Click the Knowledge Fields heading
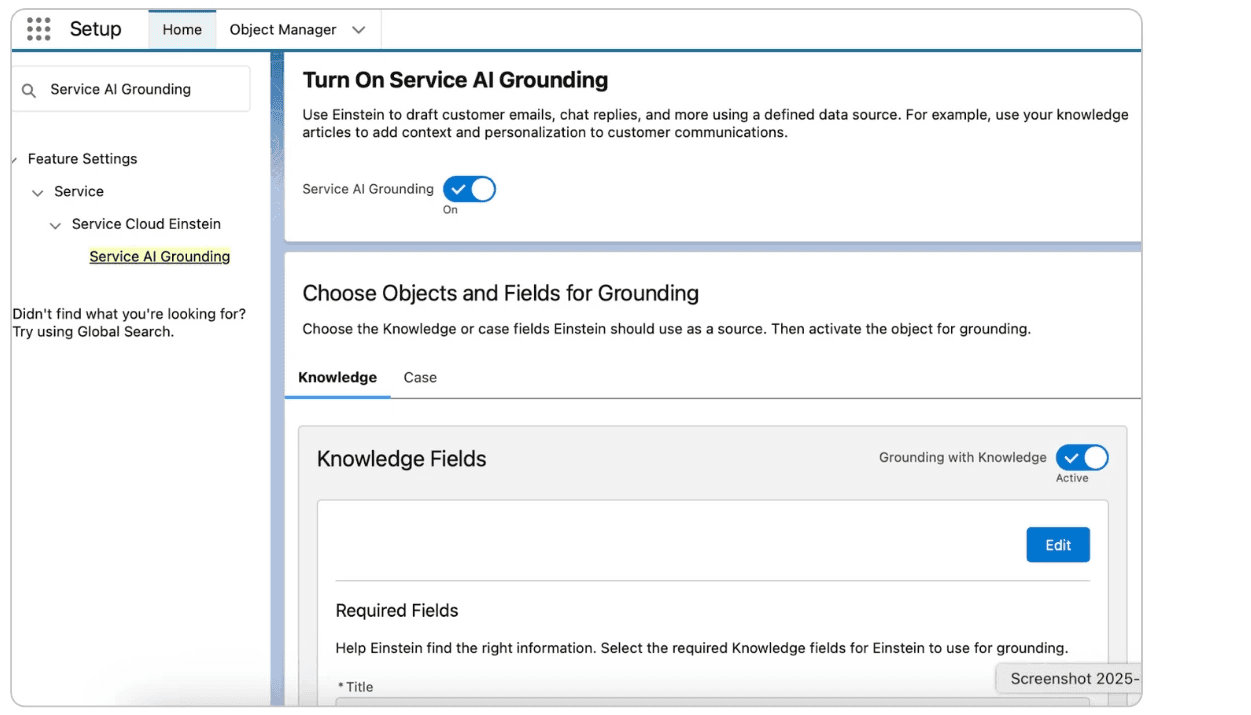This screenshot has width=1251, height=715. pyautogui.click(x=401, y=459)
